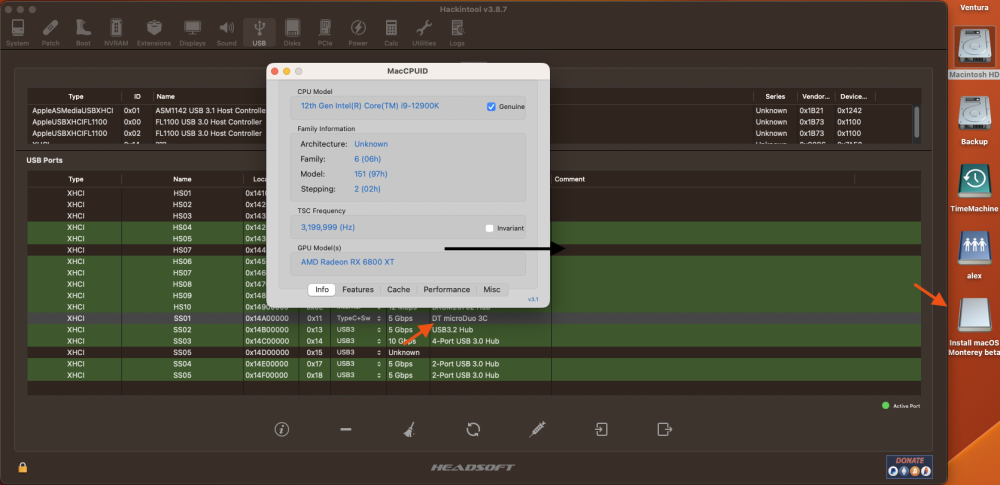
Task: Select the ASM1142 USB 3.1 Host Controller row
Action: pos(470,110)
